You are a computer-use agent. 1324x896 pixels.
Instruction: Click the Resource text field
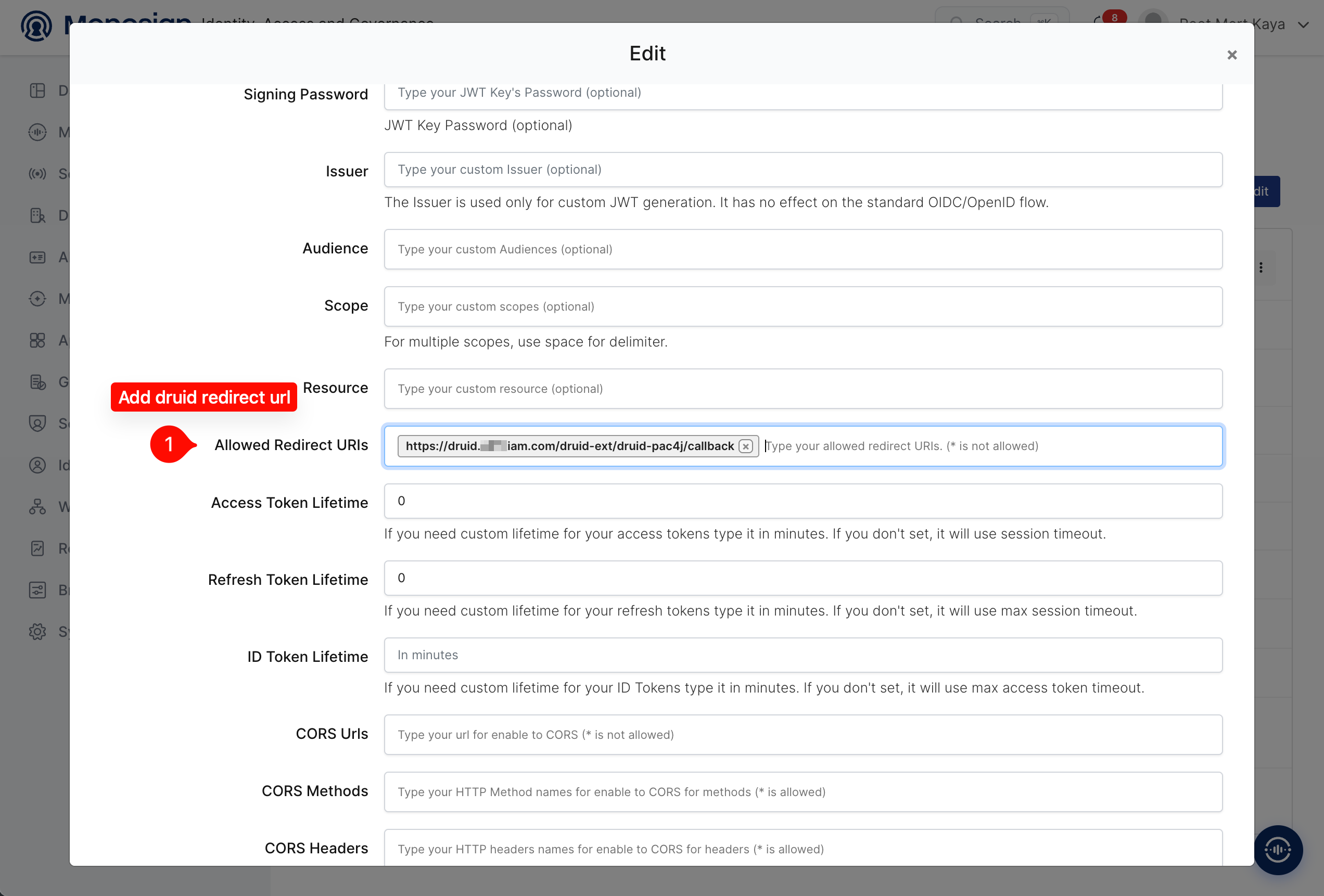pos(803,389)
